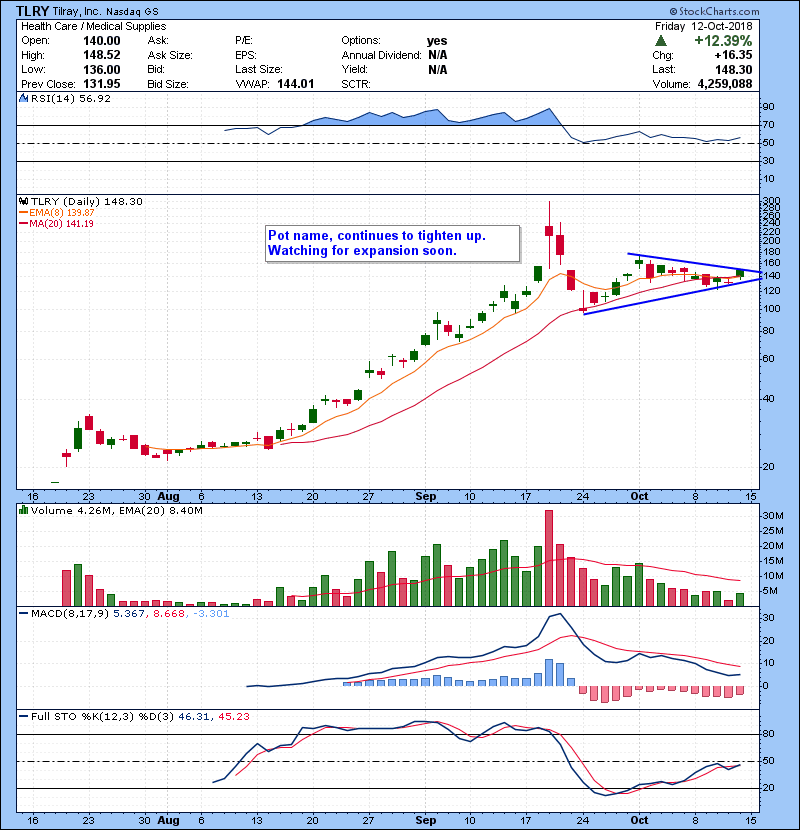The height and width of the screenshot is (830, 800).
Task: Click the MACD histogram value -3.301
Action: 210,614
